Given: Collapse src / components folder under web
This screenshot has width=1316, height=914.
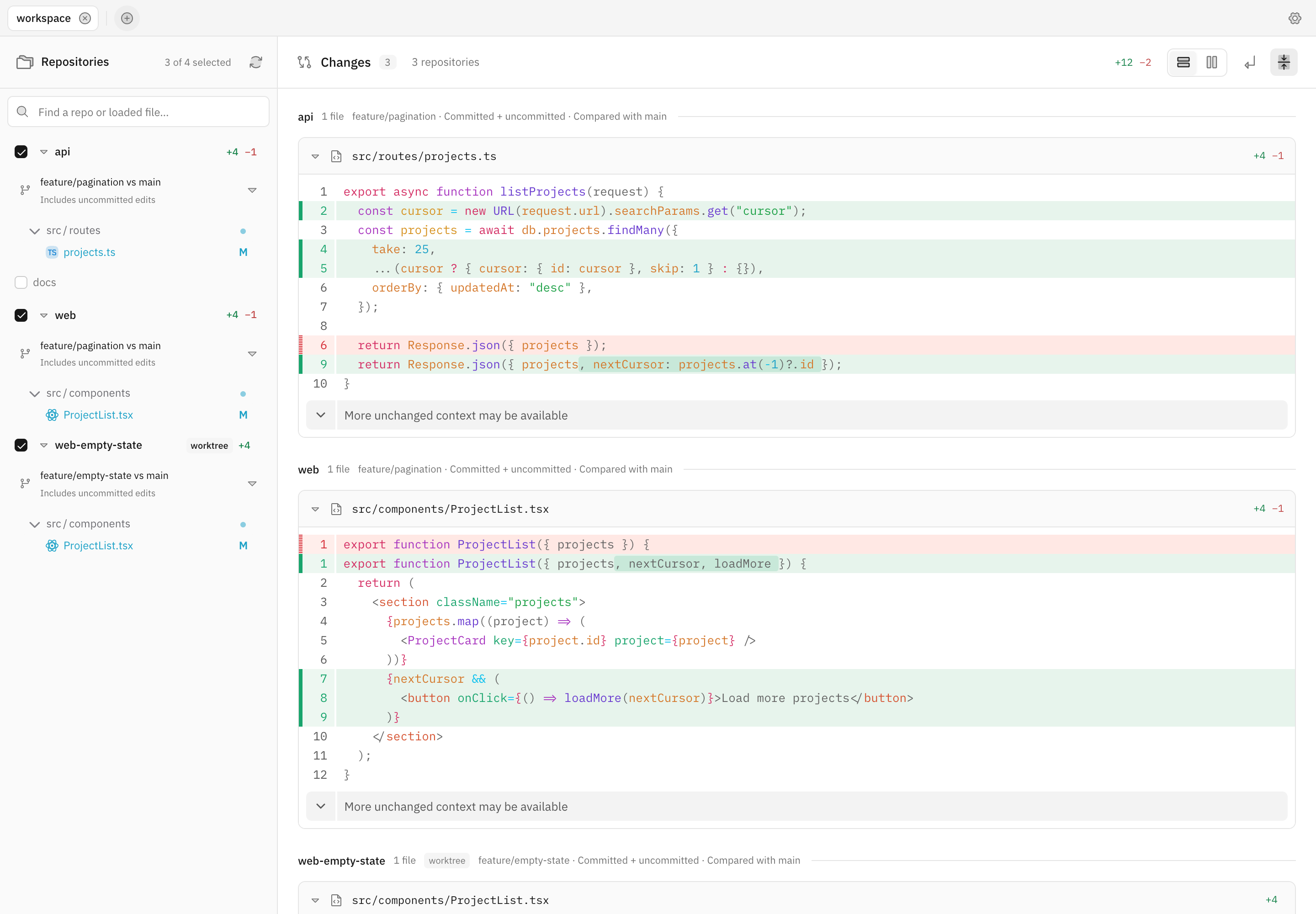Looking at the screenshot, I should pos(34,393).
